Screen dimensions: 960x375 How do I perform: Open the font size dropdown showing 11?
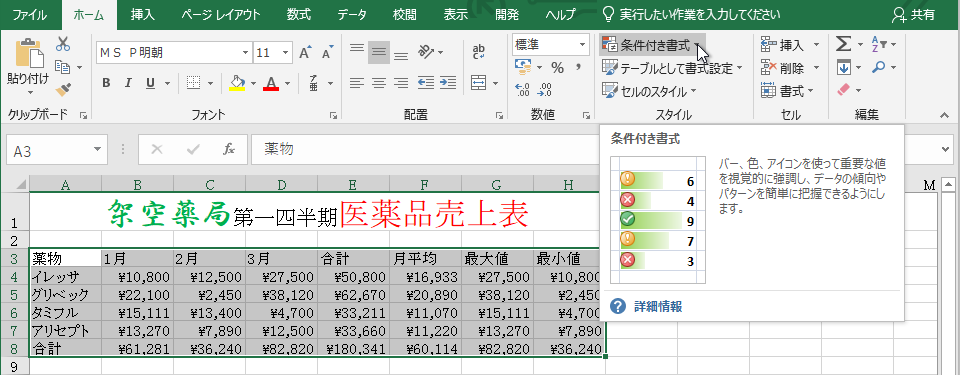click(x=285, y=53)
